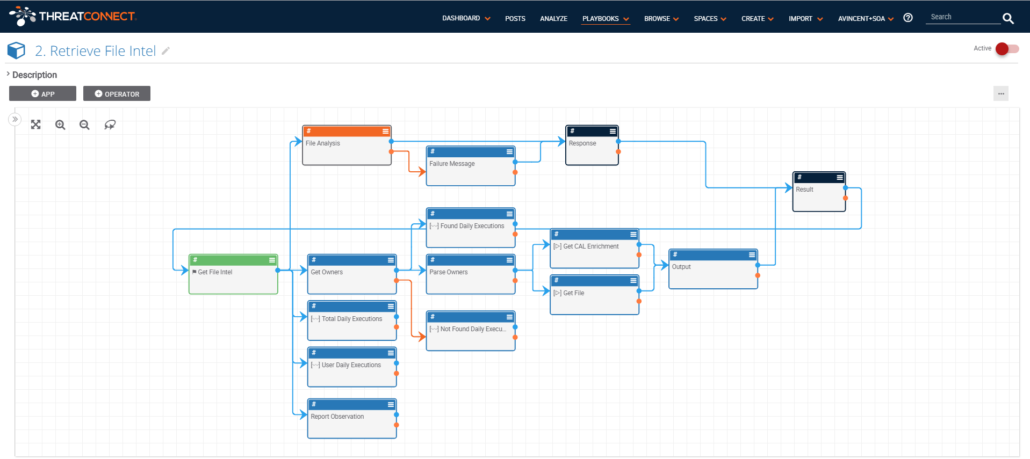The width and height of the screenshot is (1030, 459).
Task: Click the search magnifier icon
Action: click(x=1008, y=18)
